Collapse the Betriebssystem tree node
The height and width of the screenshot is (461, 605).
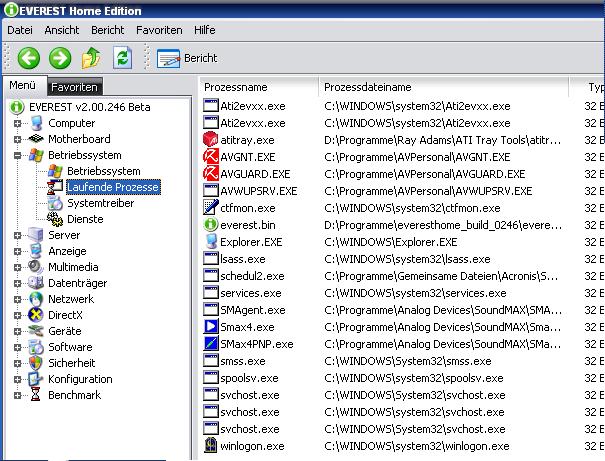click(18, 155)
